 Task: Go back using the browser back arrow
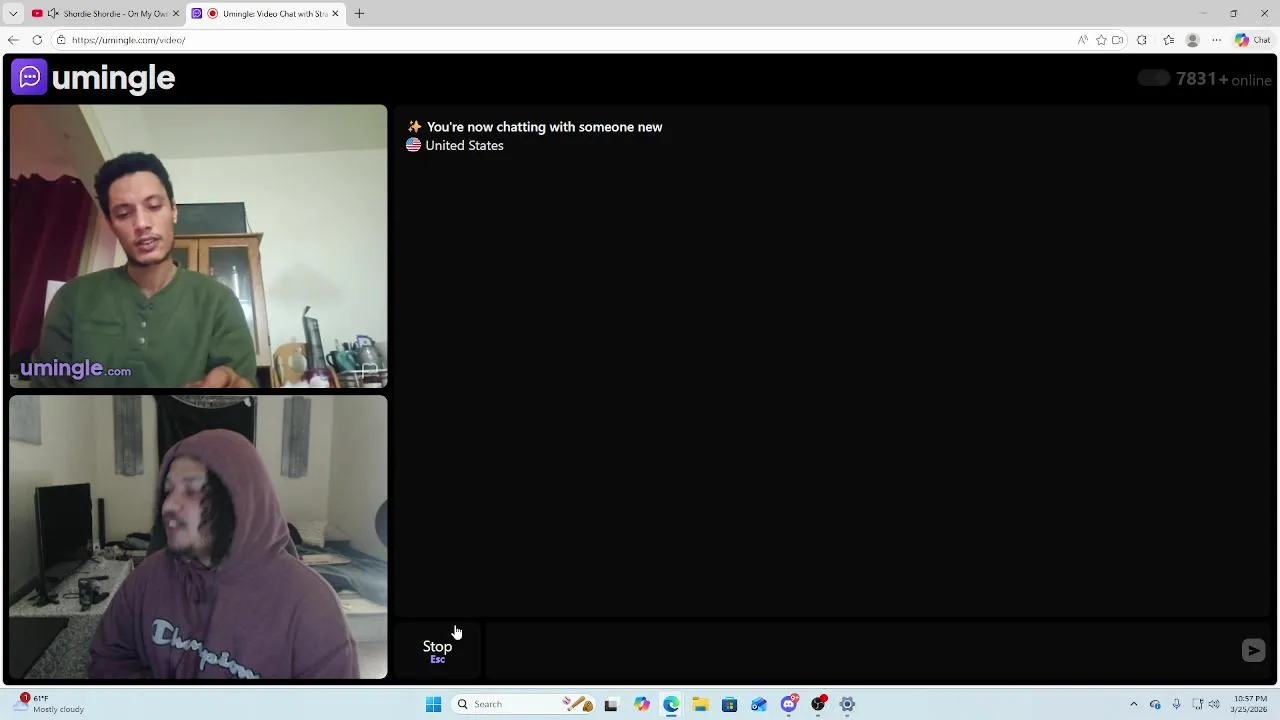[x=13, y=40]
